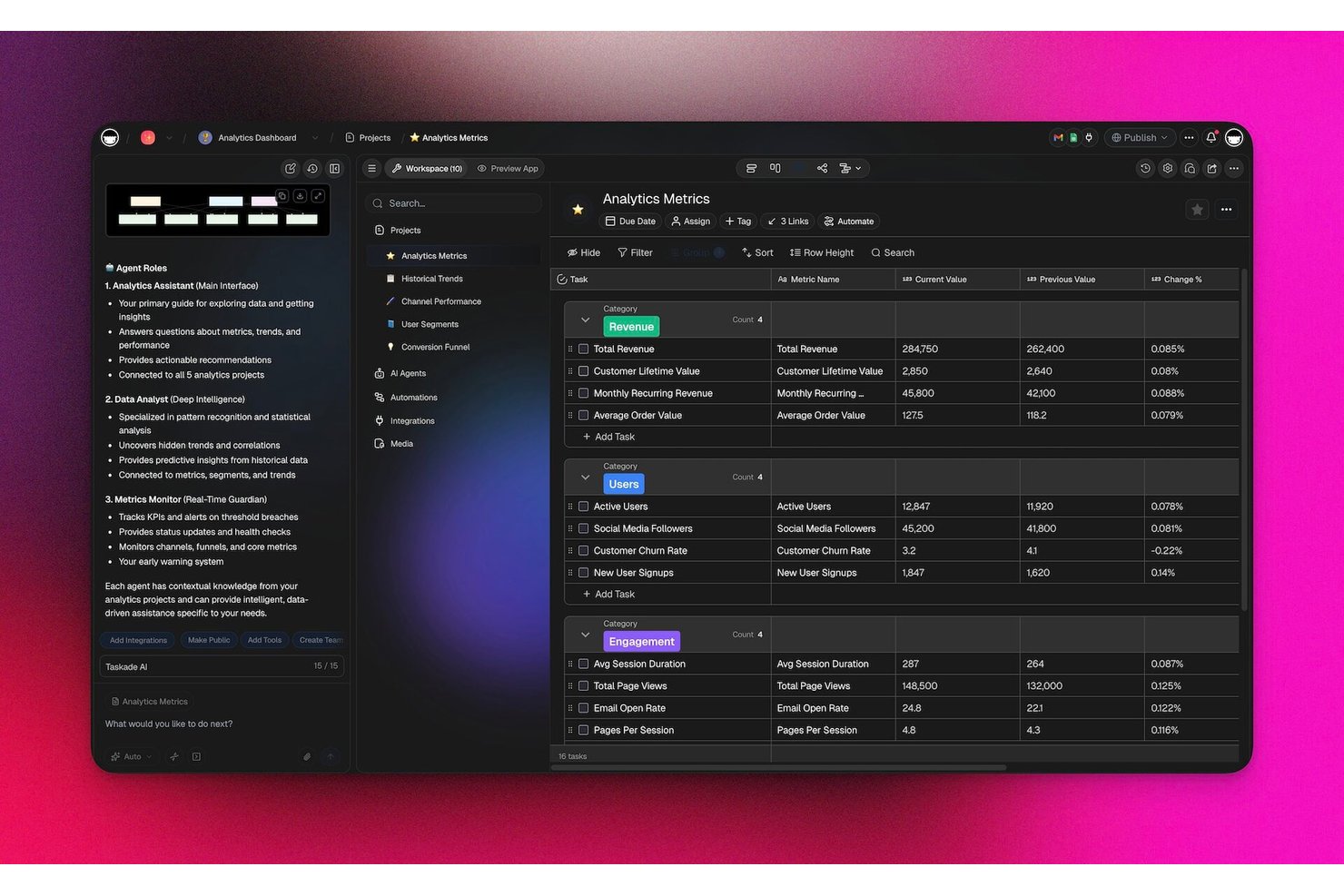The width and height of the screenshot is (1344, 896).
Task: Send message with up-arrow button
Action: 331,756
